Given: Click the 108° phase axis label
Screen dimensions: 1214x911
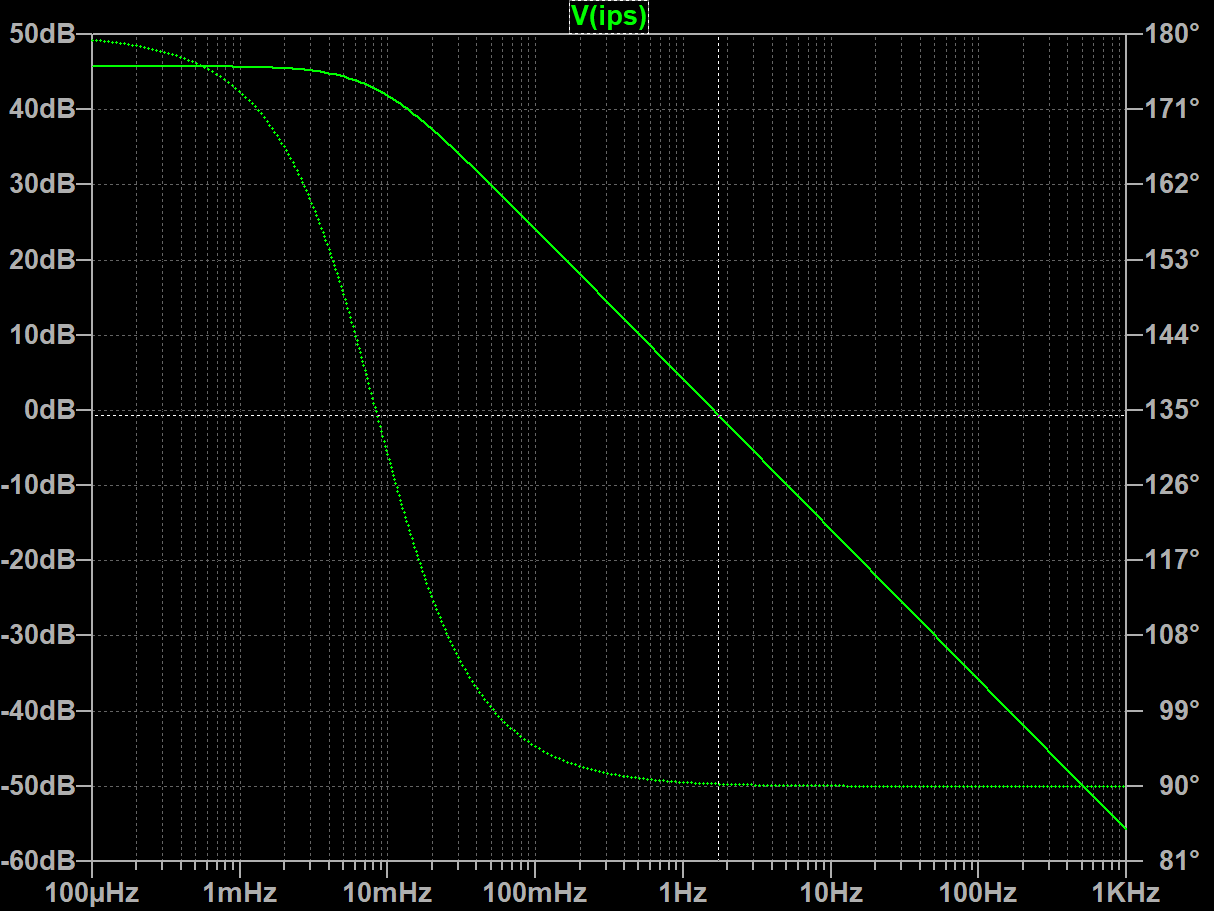Looking at the screenshot, I should pos(1173,635).
